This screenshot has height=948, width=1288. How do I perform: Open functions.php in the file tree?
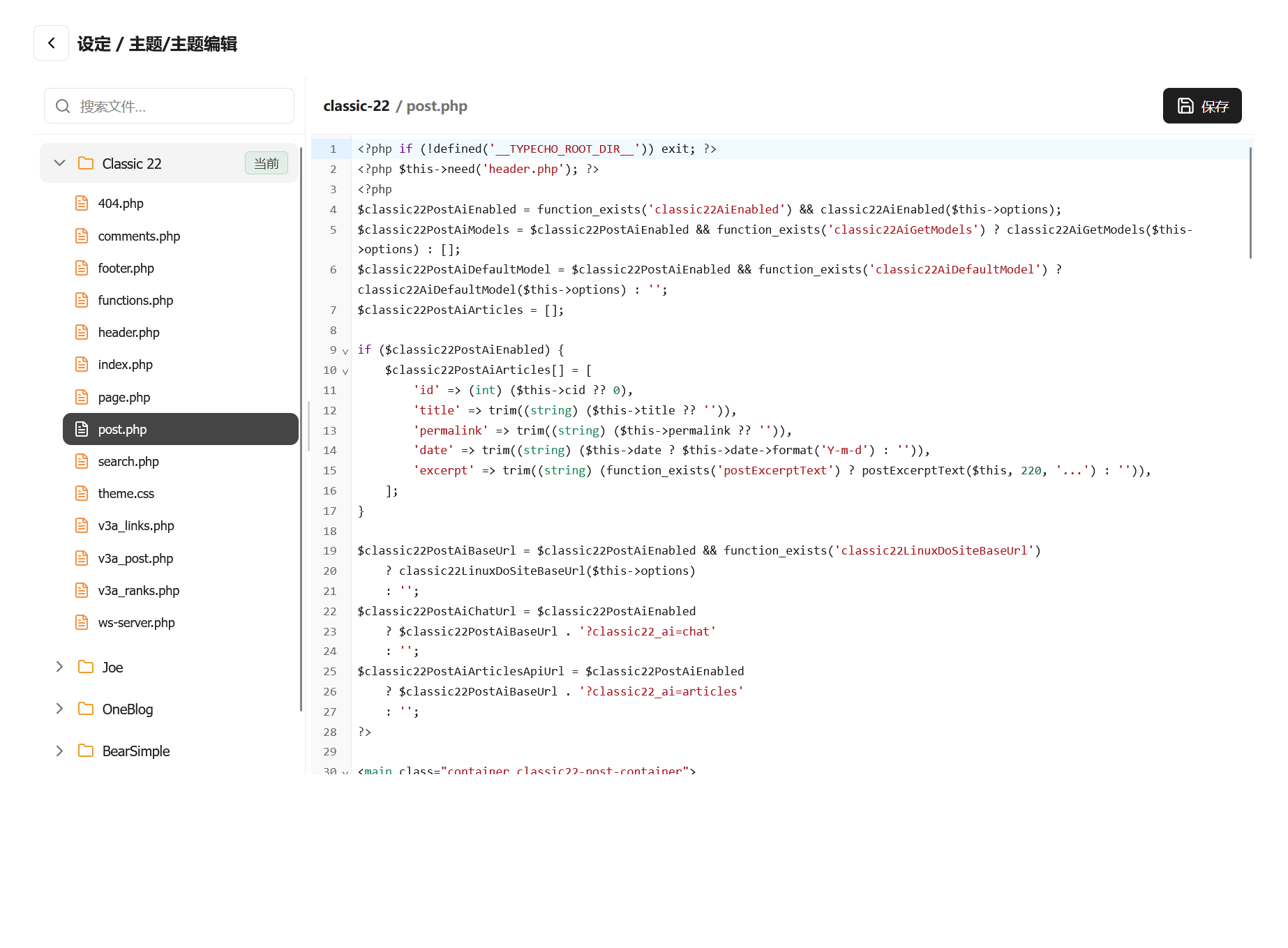[x=135, y=300]
